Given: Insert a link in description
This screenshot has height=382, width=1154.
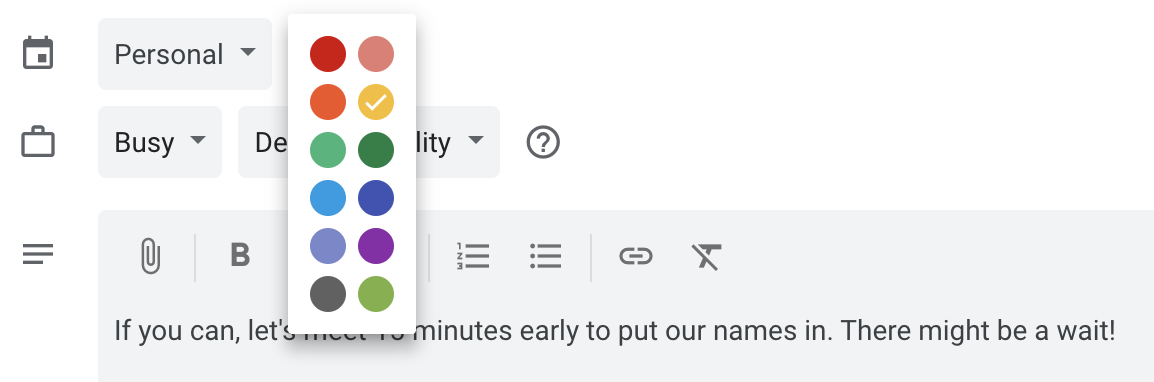Looking at the screenshot, I should pyautogui.click(x=636, y=256).
